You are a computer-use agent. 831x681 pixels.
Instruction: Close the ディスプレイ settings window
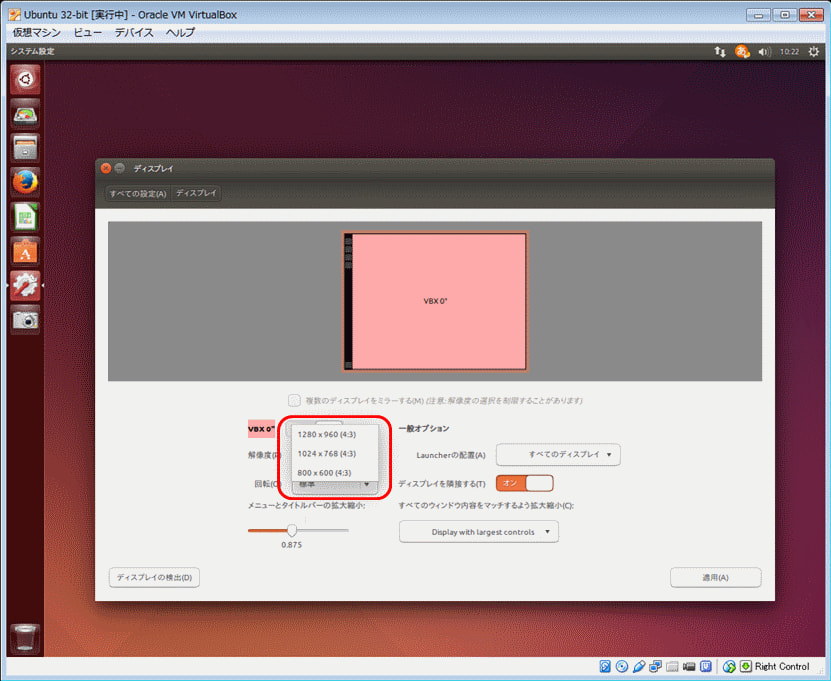pyautogui.click(x=106, y=169)
